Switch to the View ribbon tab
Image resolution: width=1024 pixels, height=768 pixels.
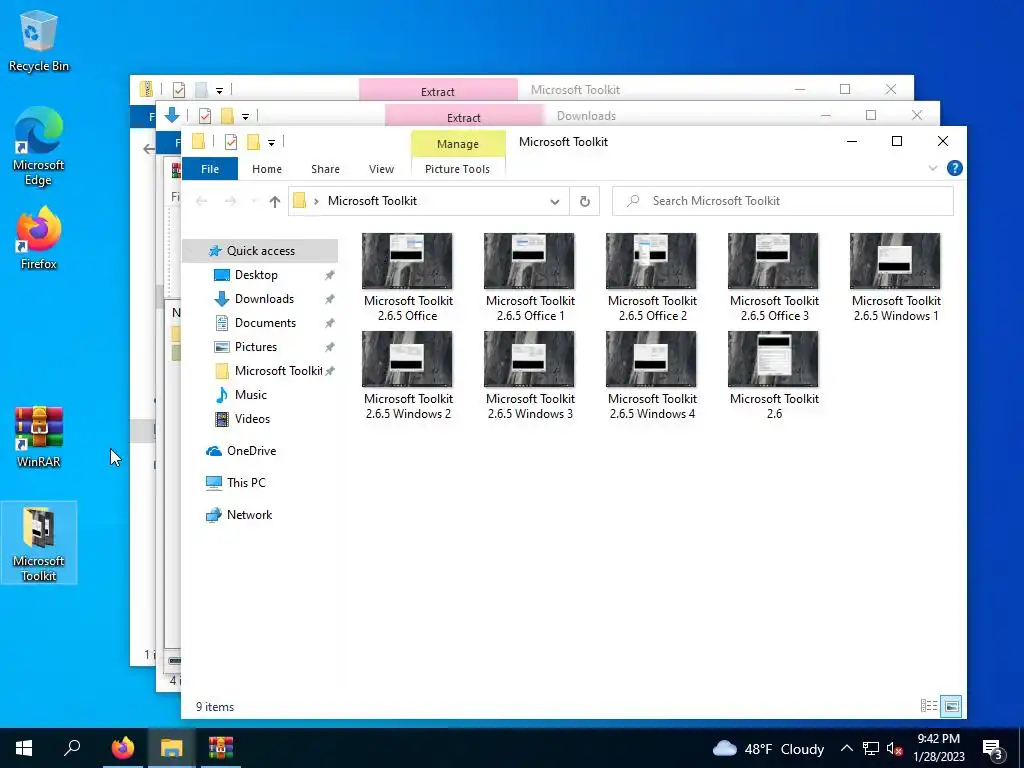[381, 169]
